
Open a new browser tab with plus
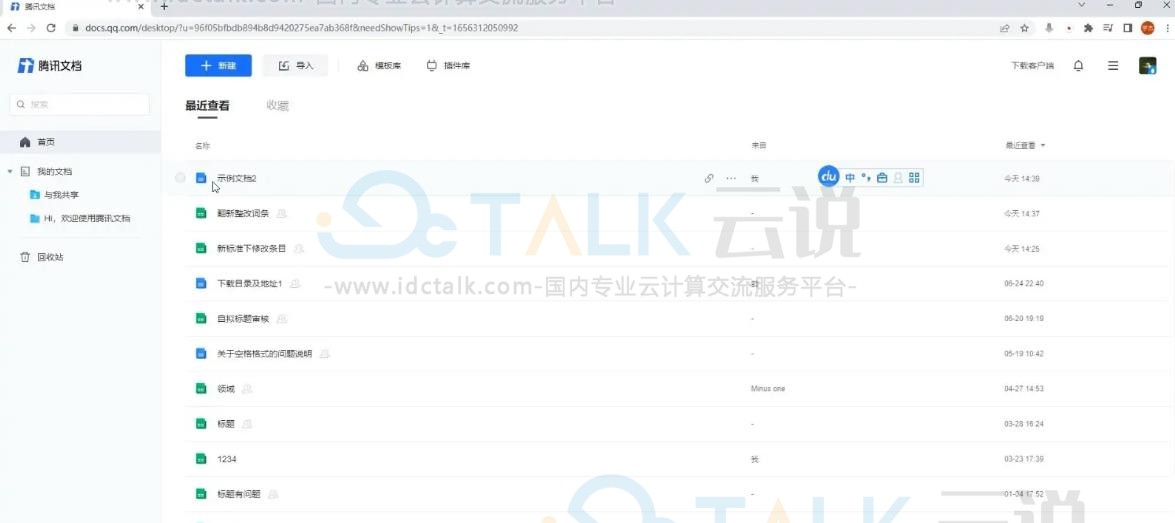click(x=164, y=6)
